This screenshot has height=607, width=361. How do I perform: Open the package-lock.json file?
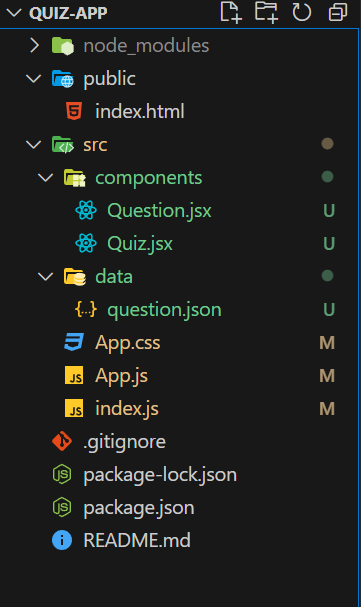[160, 475]
